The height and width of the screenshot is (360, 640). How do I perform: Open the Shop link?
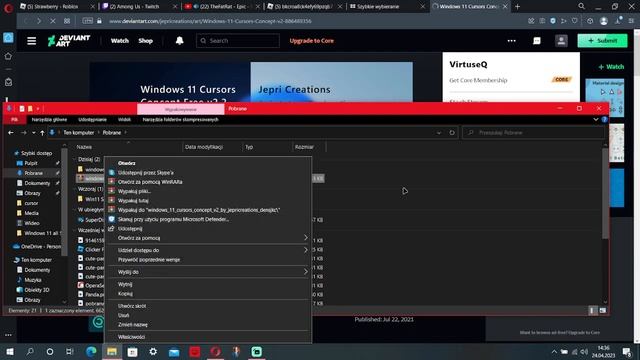point(145,41)
